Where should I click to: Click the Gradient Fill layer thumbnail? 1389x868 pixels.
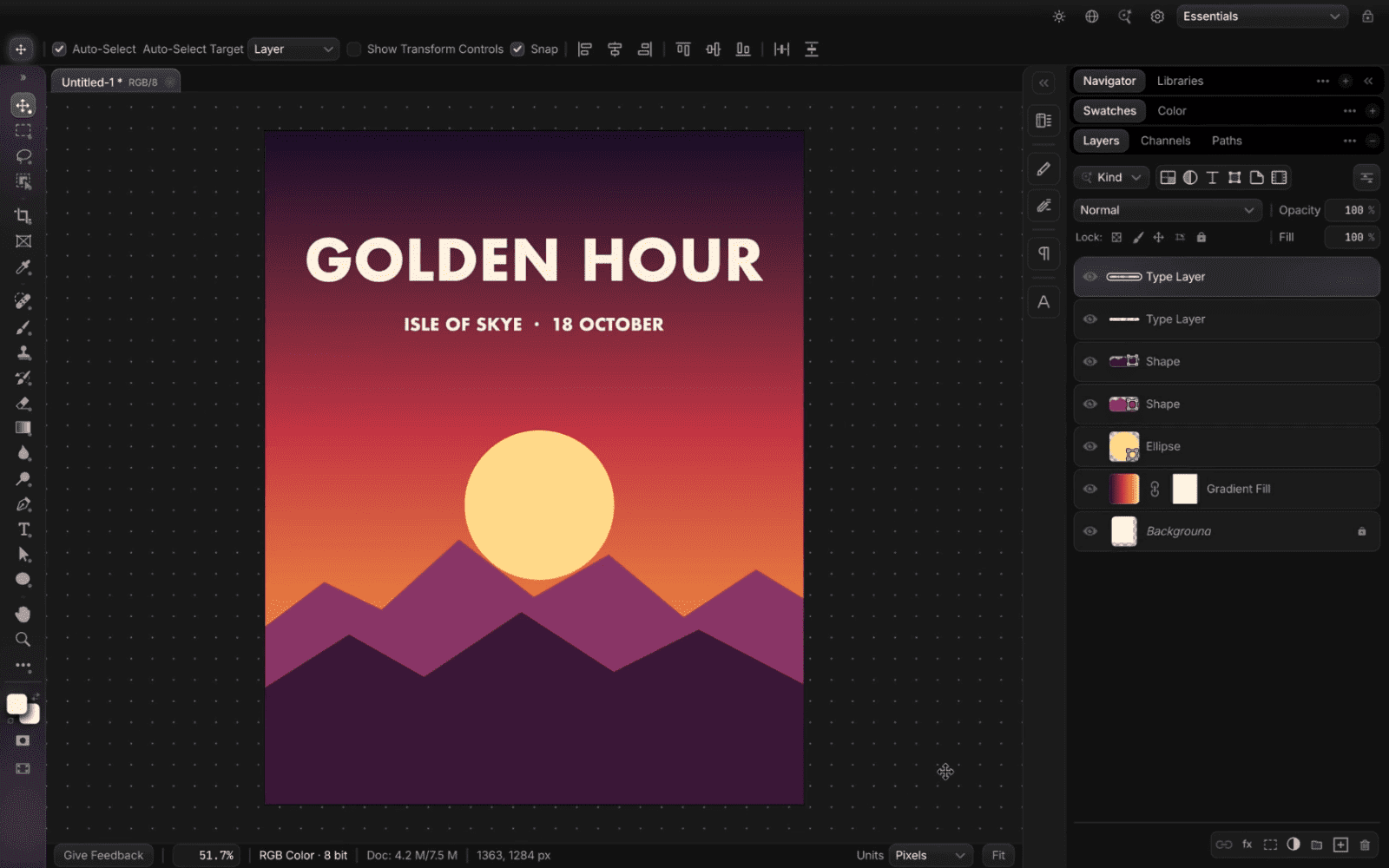1123,489
